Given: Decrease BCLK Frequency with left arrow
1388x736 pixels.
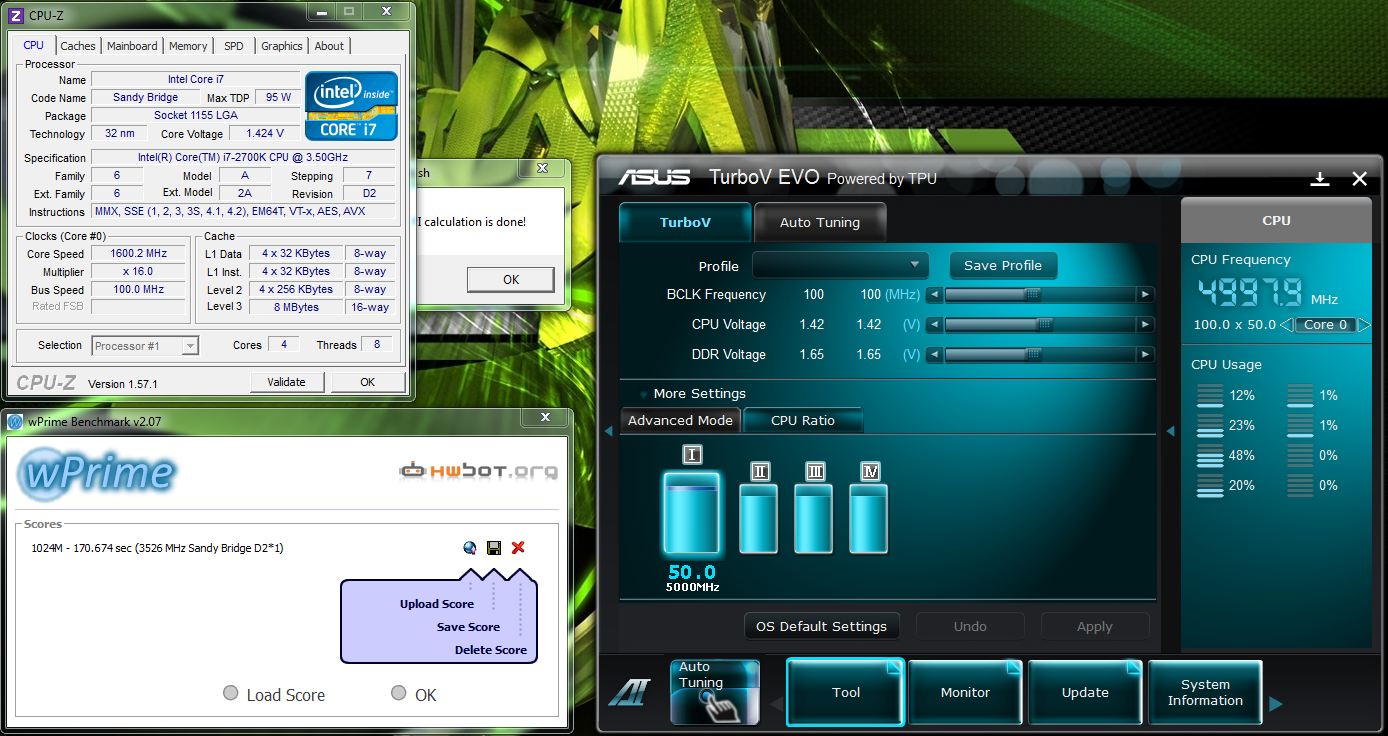Looking at the screenshot, I should pos(934,294).
